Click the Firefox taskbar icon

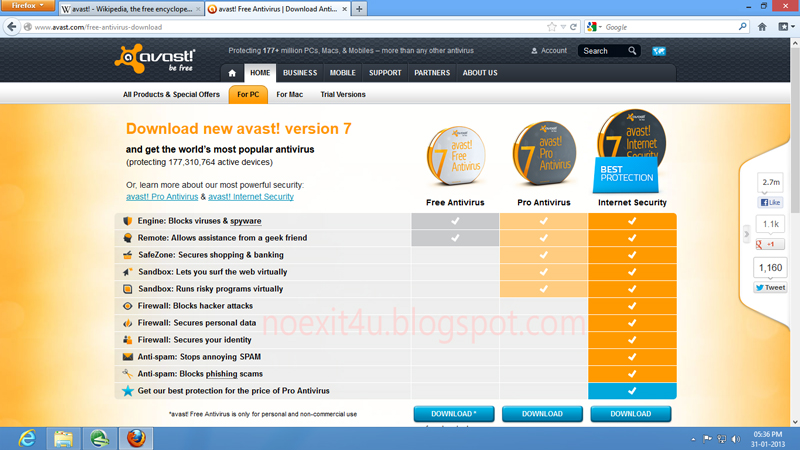136,439
